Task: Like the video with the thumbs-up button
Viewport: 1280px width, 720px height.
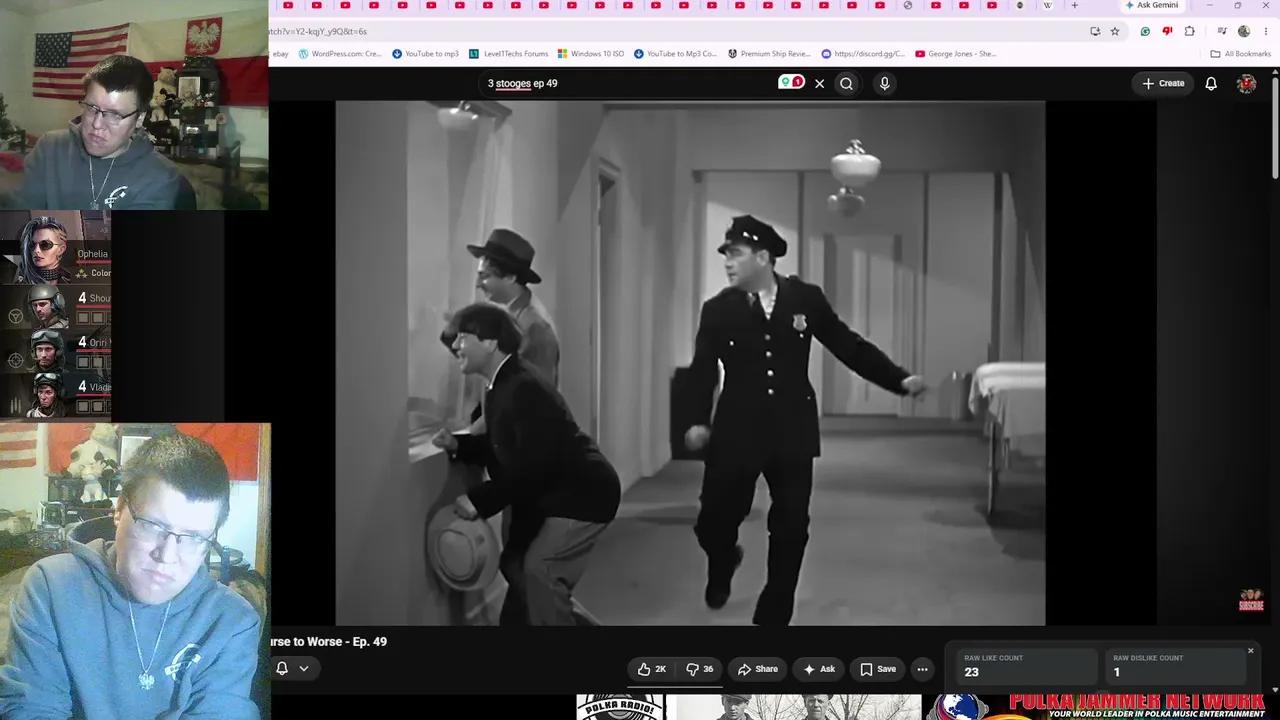Action: (x=651, y=669)
